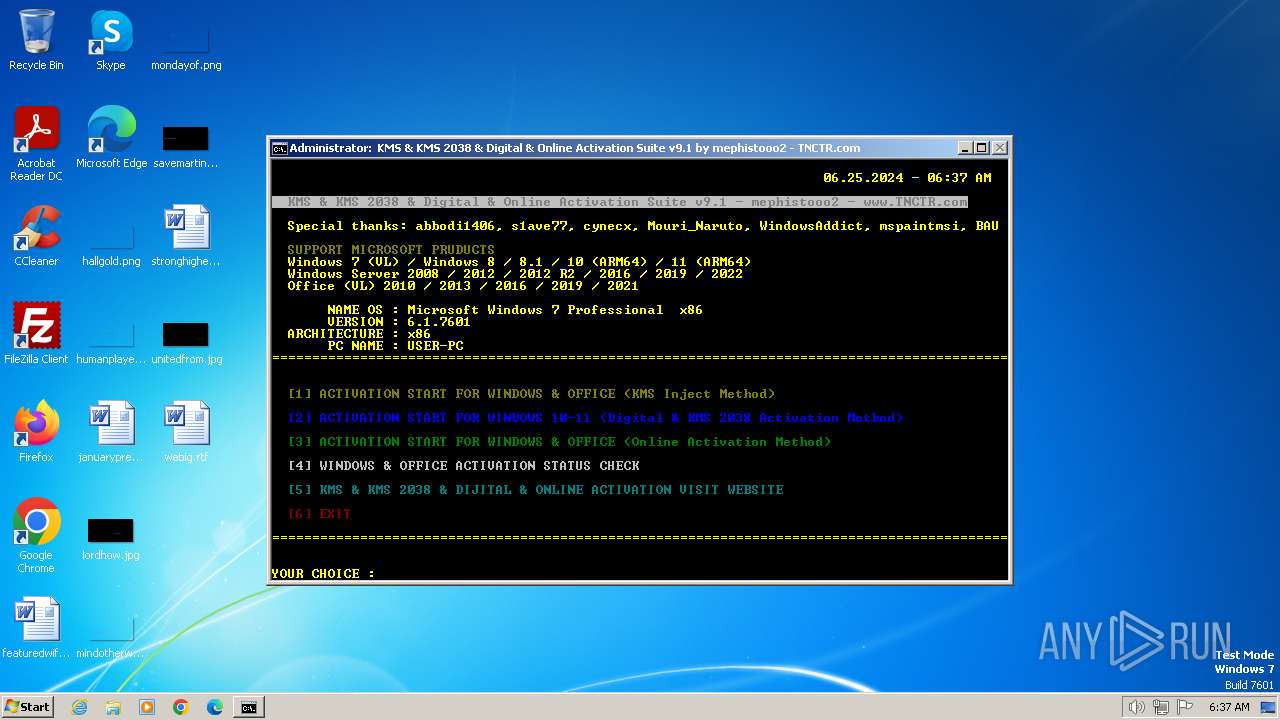Click the Office (VL) versions line
1280x720 pixels.
click(x=463, y=286)
